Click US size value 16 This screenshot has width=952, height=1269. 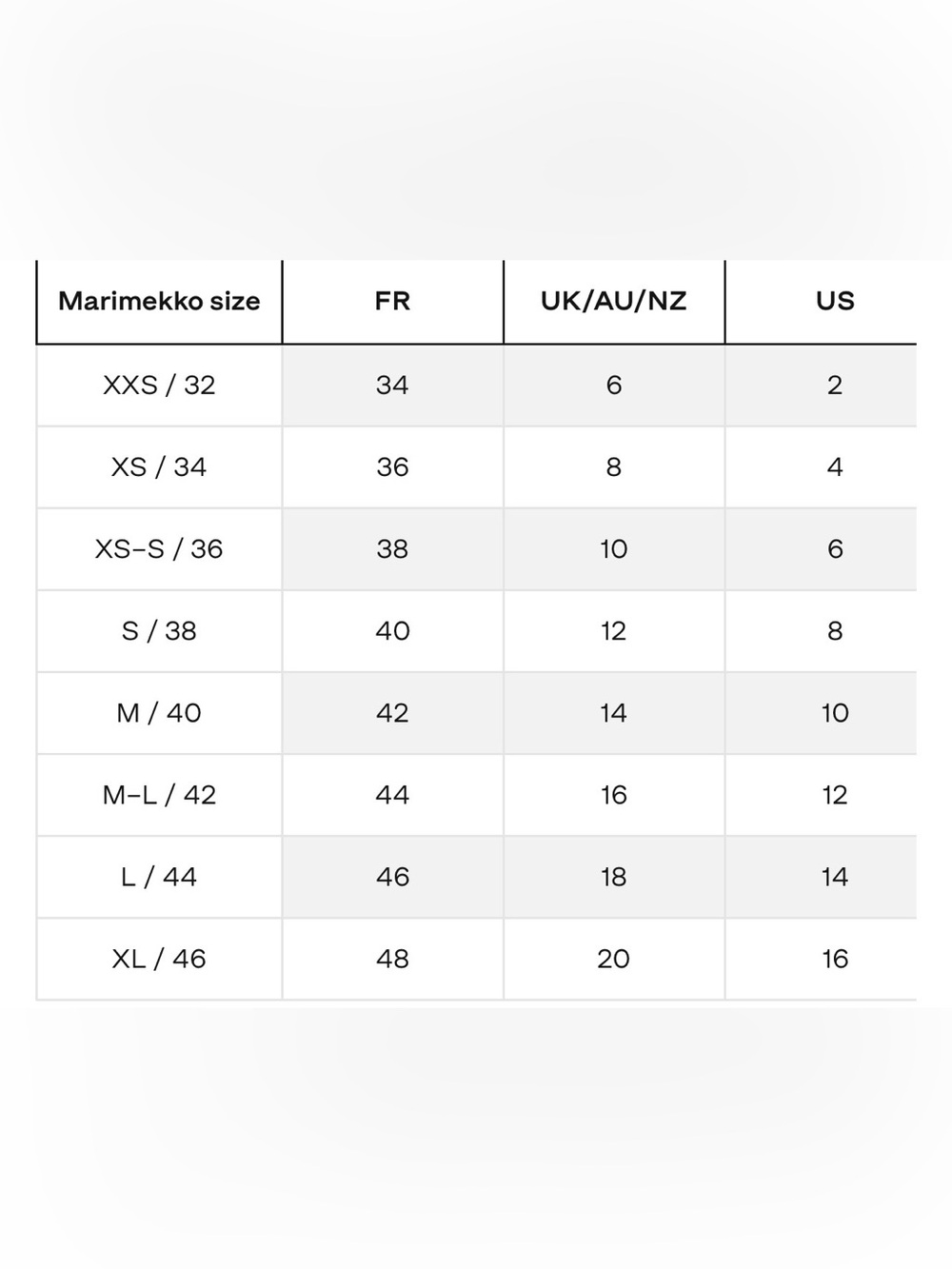835,958
